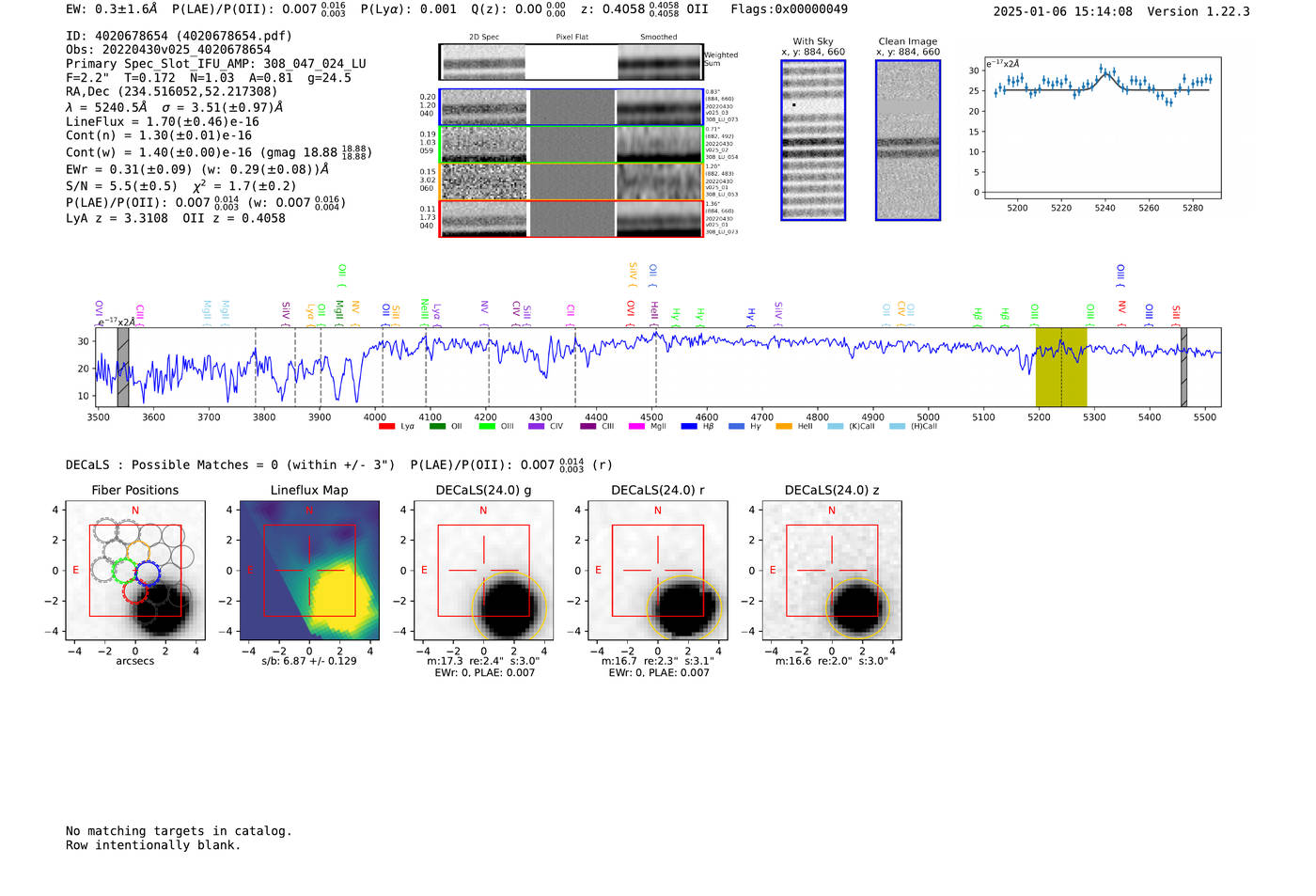Select the green-bordered 2D fiber spectrum row

572,145
